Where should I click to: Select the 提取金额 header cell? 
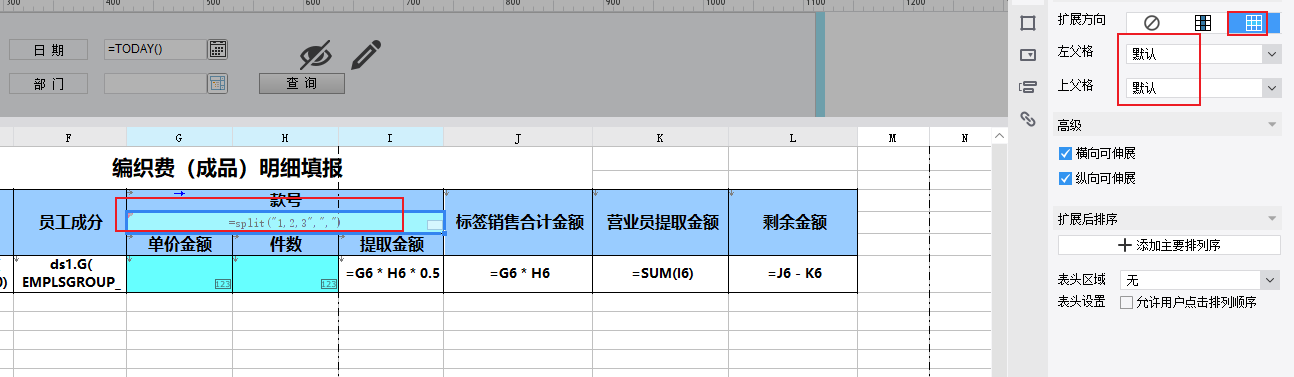[x=392, y=244]
